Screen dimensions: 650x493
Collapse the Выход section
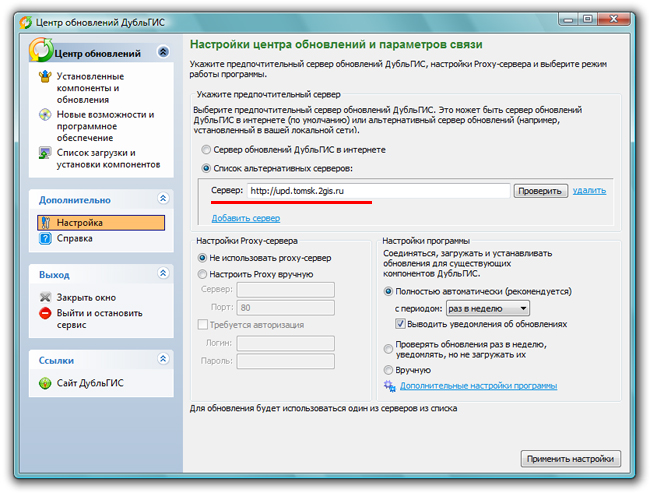click(163, 273)
